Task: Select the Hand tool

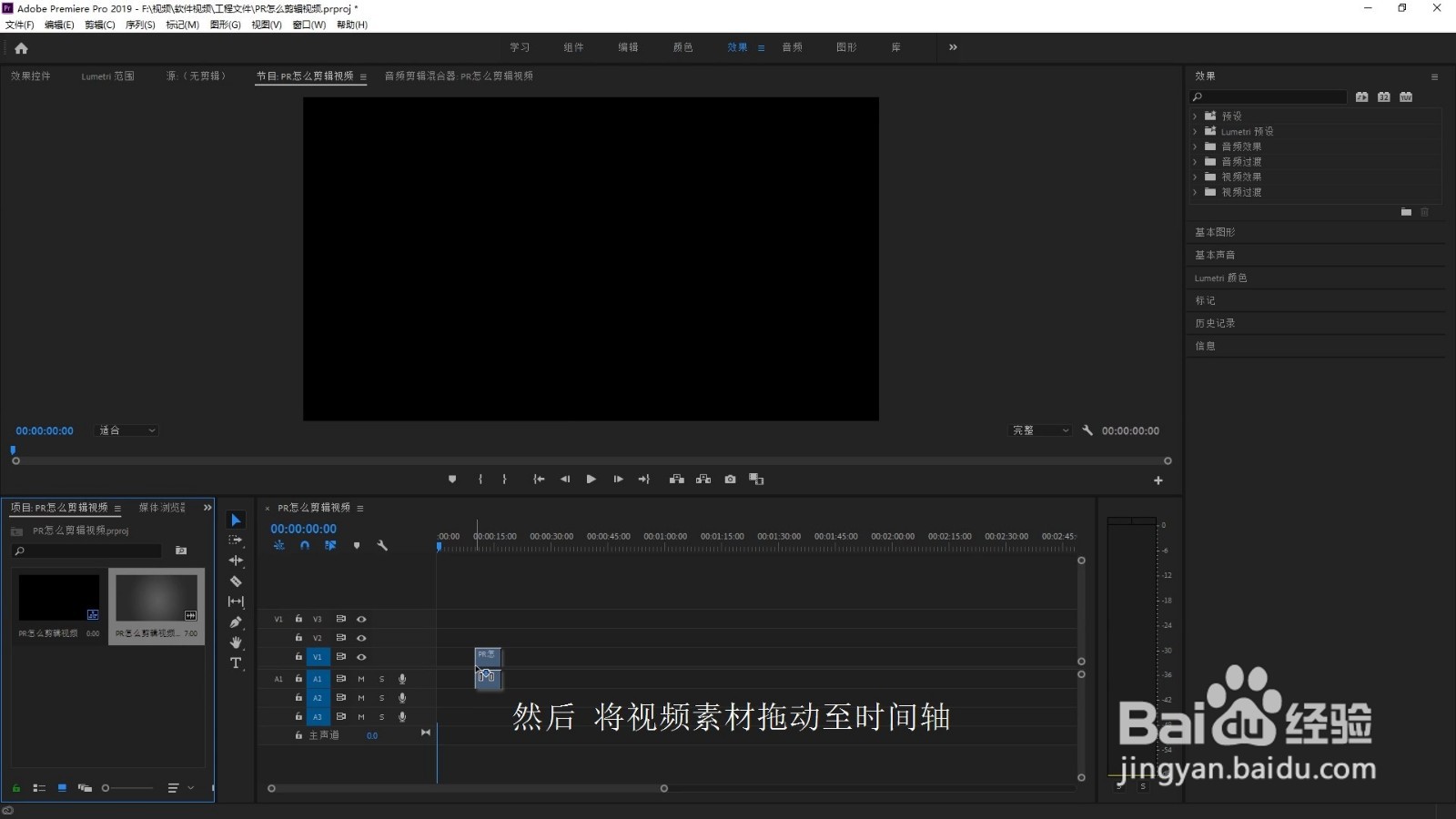Action: point(236,642)
